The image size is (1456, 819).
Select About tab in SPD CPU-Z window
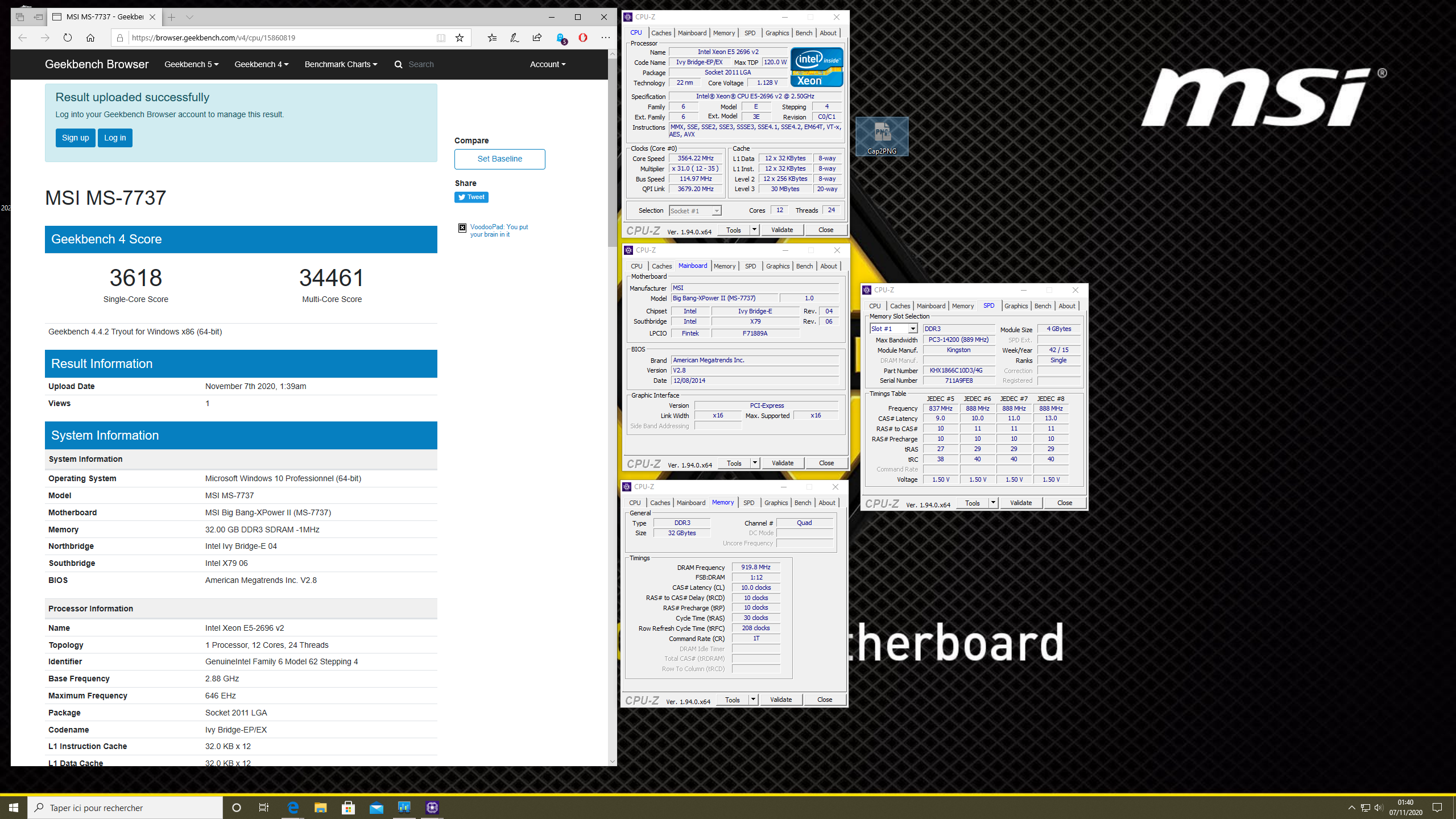pyautogui.click(x=1067, y=306)
